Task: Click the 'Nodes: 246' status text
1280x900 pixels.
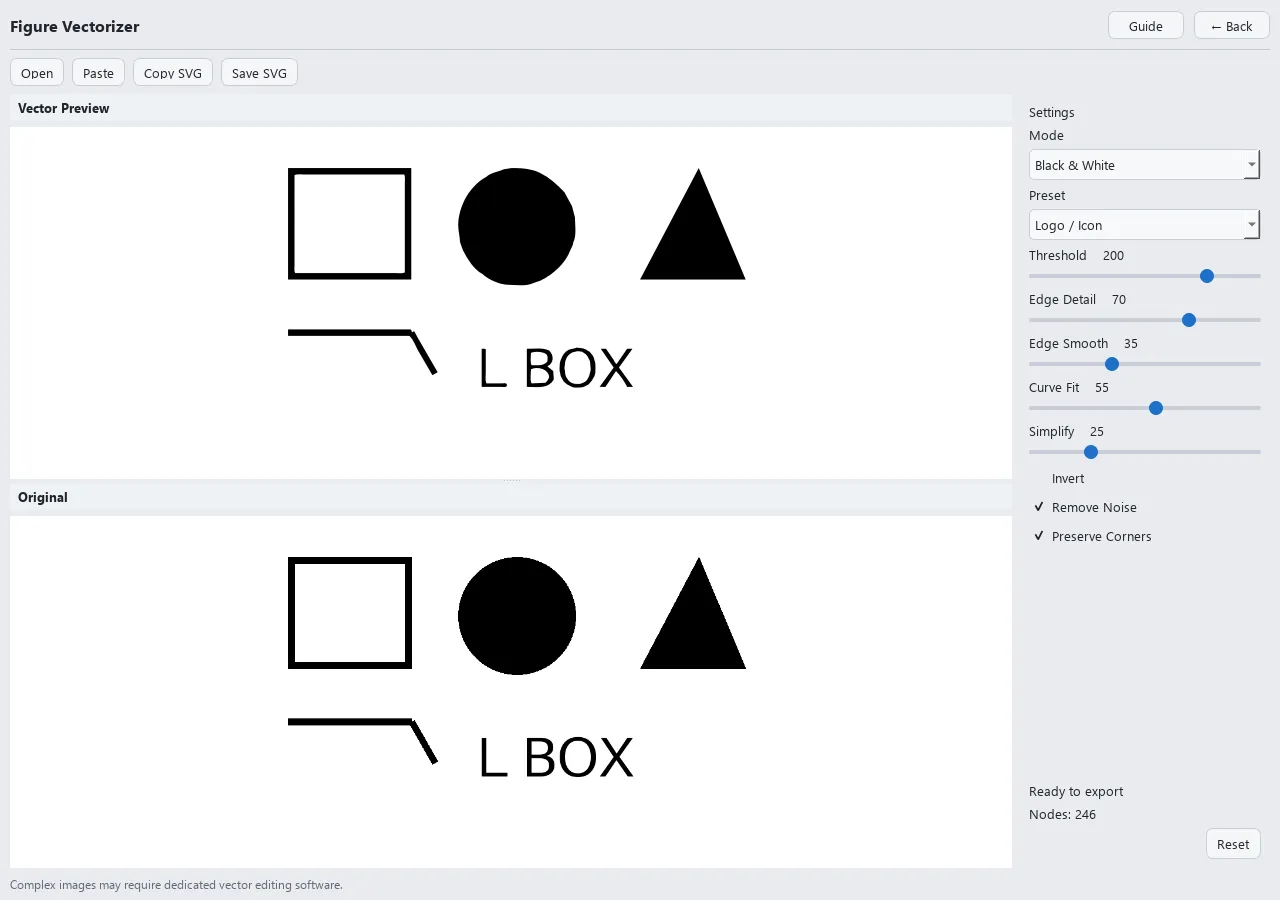Action: [x=1062, y=815]
